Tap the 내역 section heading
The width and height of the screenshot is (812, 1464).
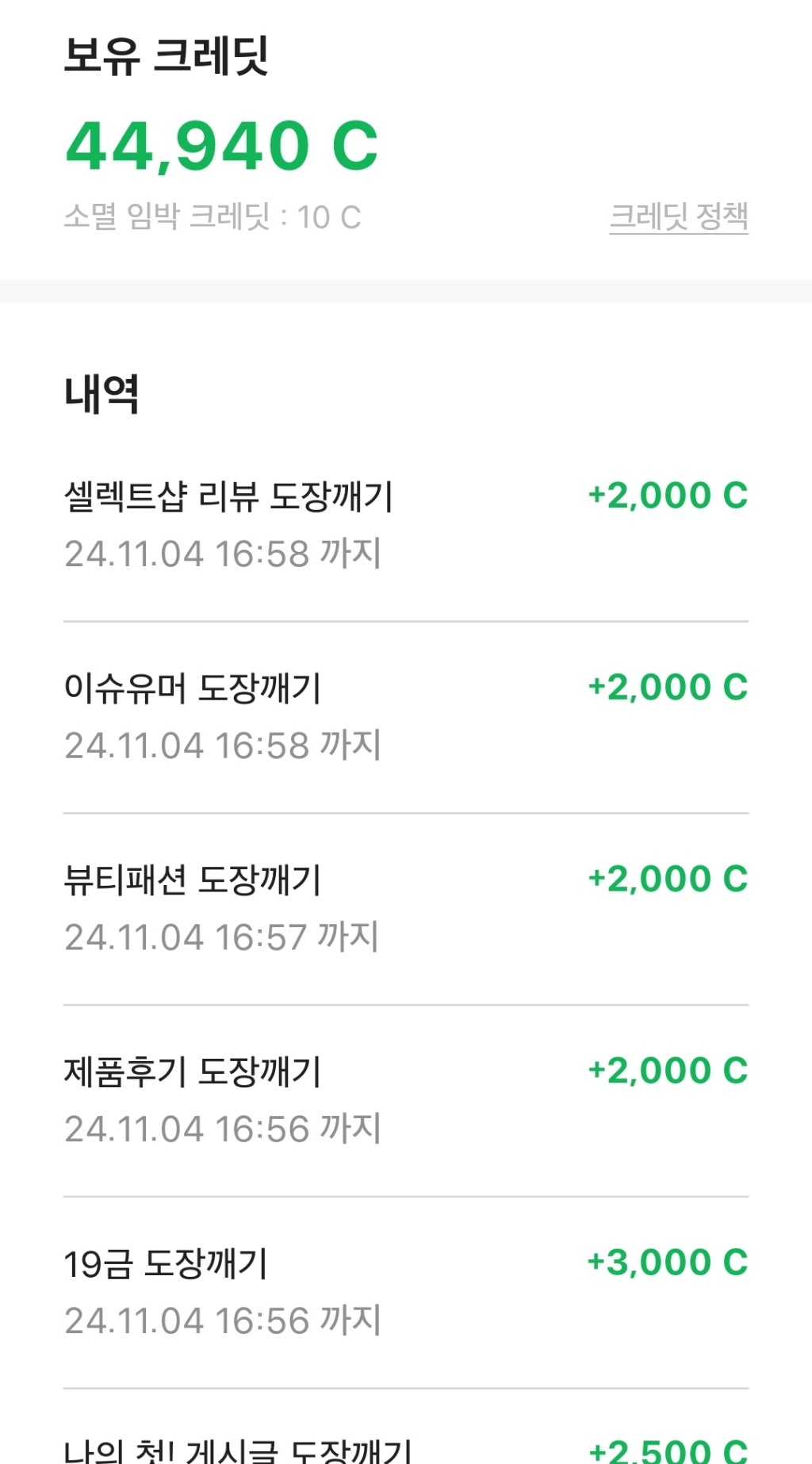[101, 394]
